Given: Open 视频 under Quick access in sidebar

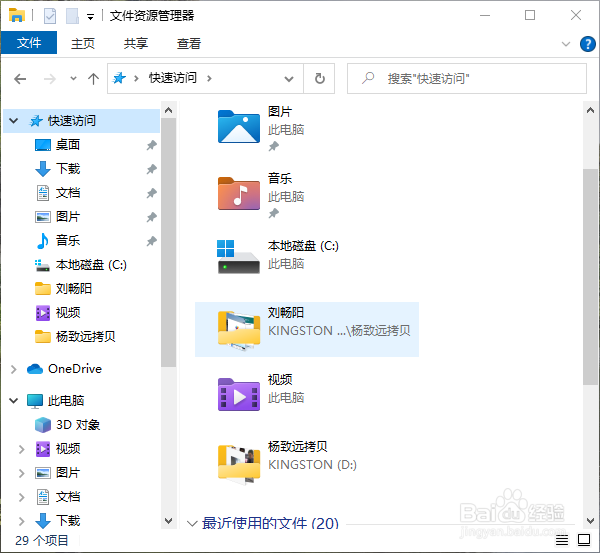Looking at the screenshot, I should click(68, 313).
